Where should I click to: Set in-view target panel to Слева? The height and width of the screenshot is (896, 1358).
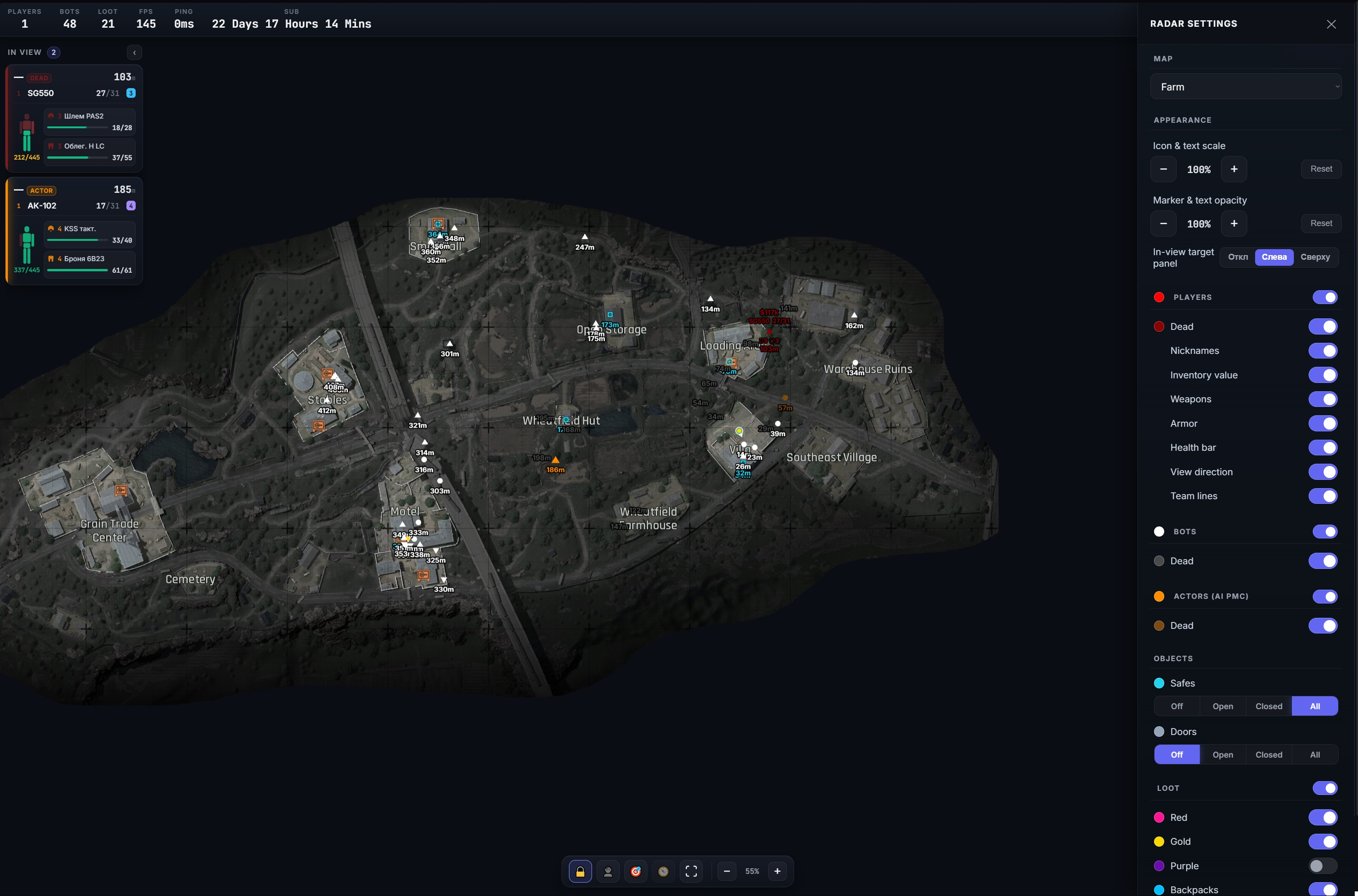coord(1274,257)
